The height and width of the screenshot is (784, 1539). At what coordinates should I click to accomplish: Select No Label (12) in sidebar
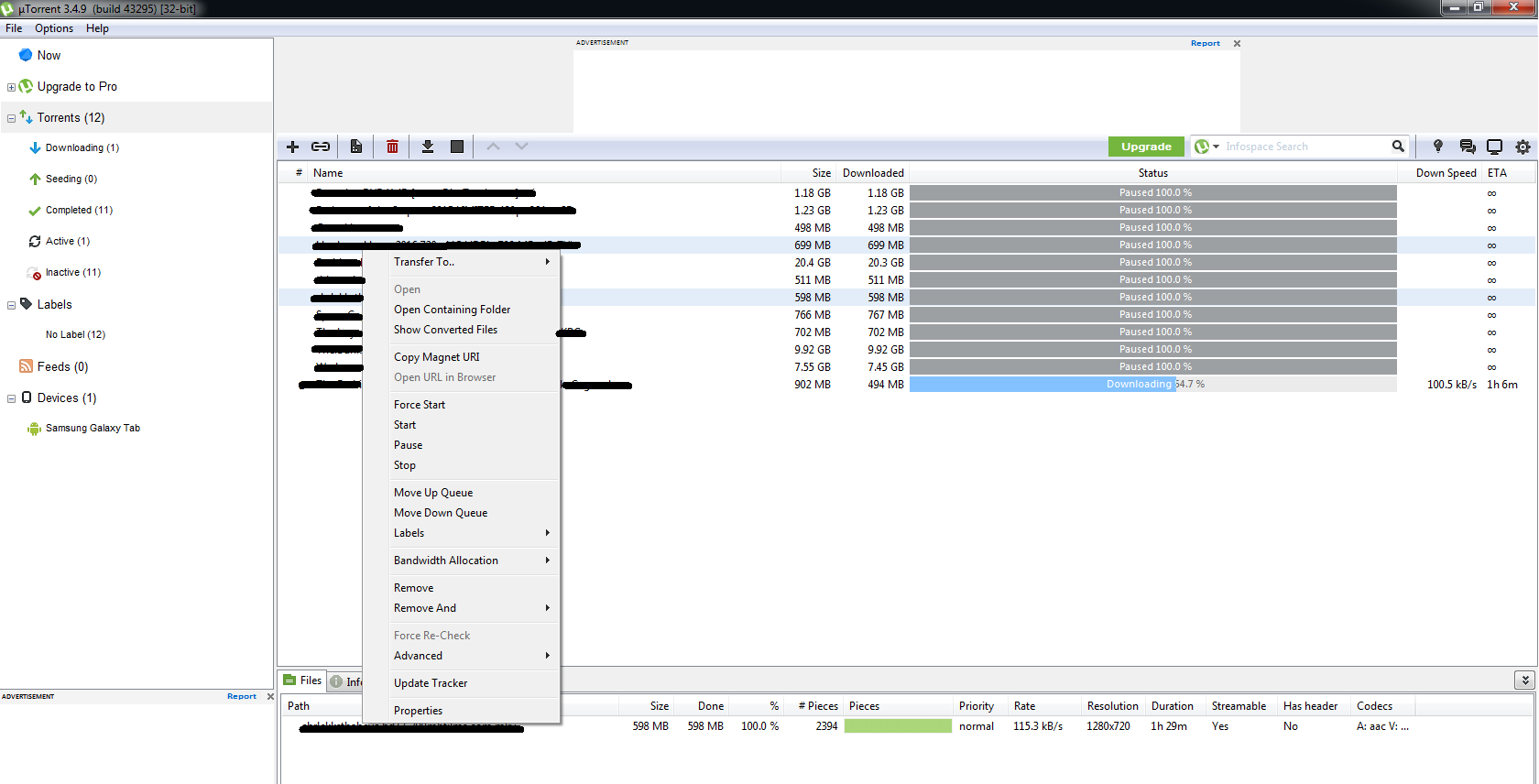coord(75,335)
